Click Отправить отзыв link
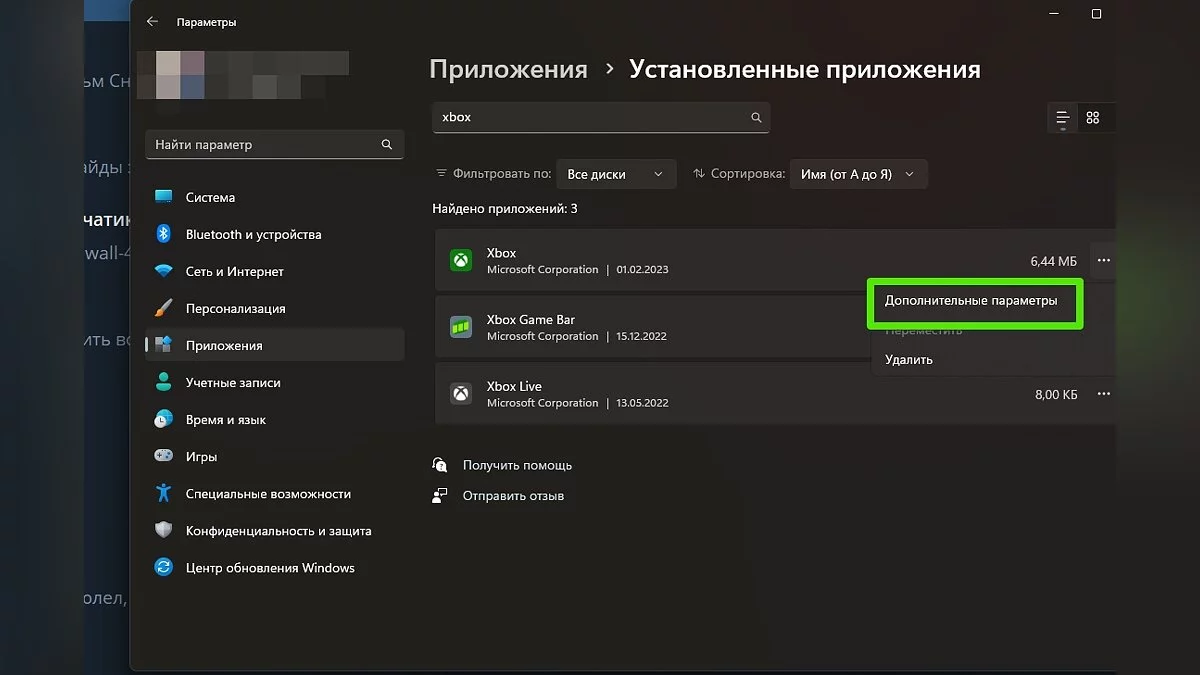 pyautogui.click(x=513, y=496)
